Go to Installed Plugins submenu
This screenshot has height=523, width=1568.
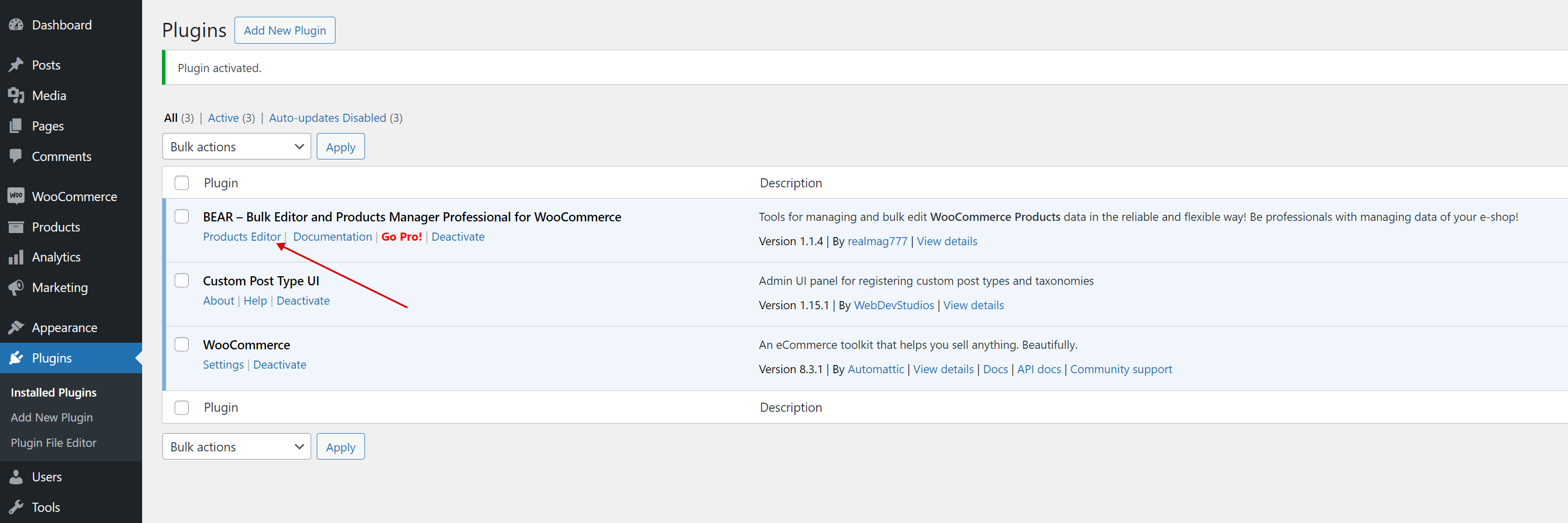click(54, 393)
